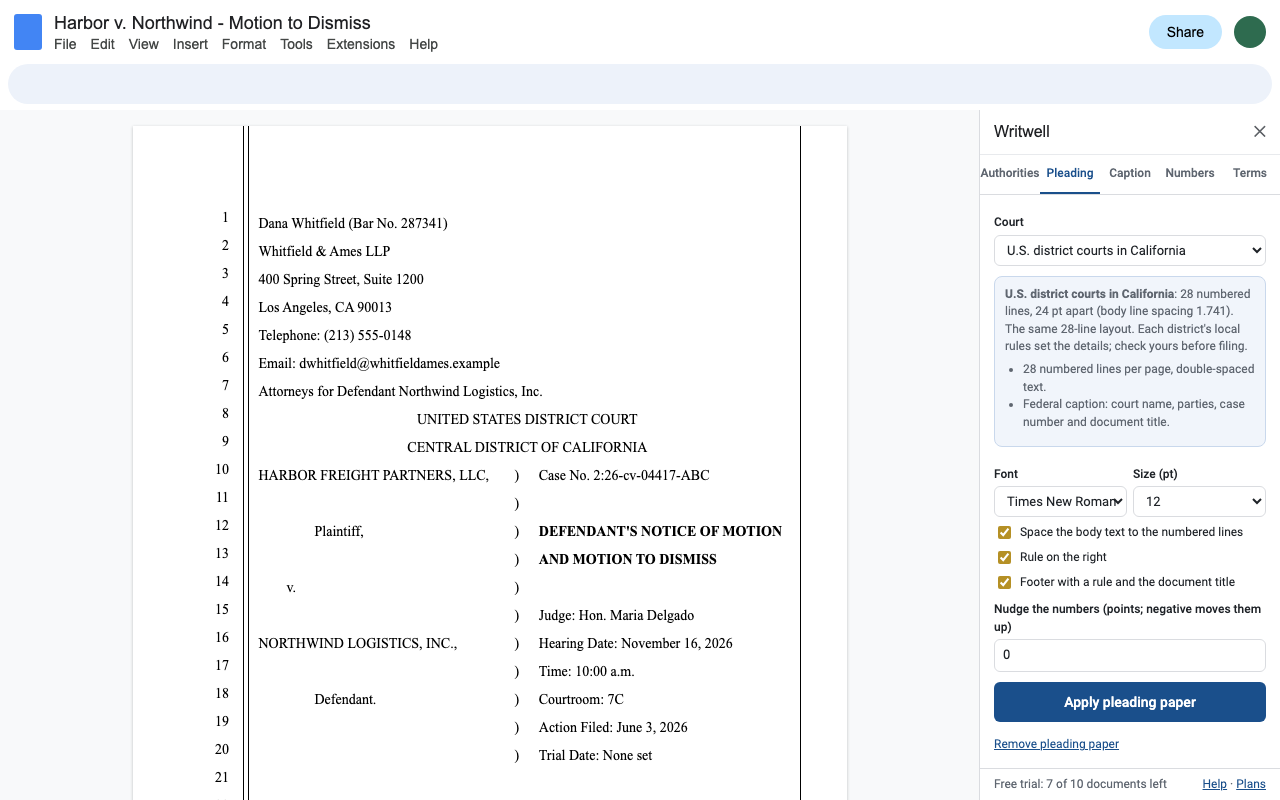Select the Pleading tab

pyautogui.click(x=1070, y=173)
